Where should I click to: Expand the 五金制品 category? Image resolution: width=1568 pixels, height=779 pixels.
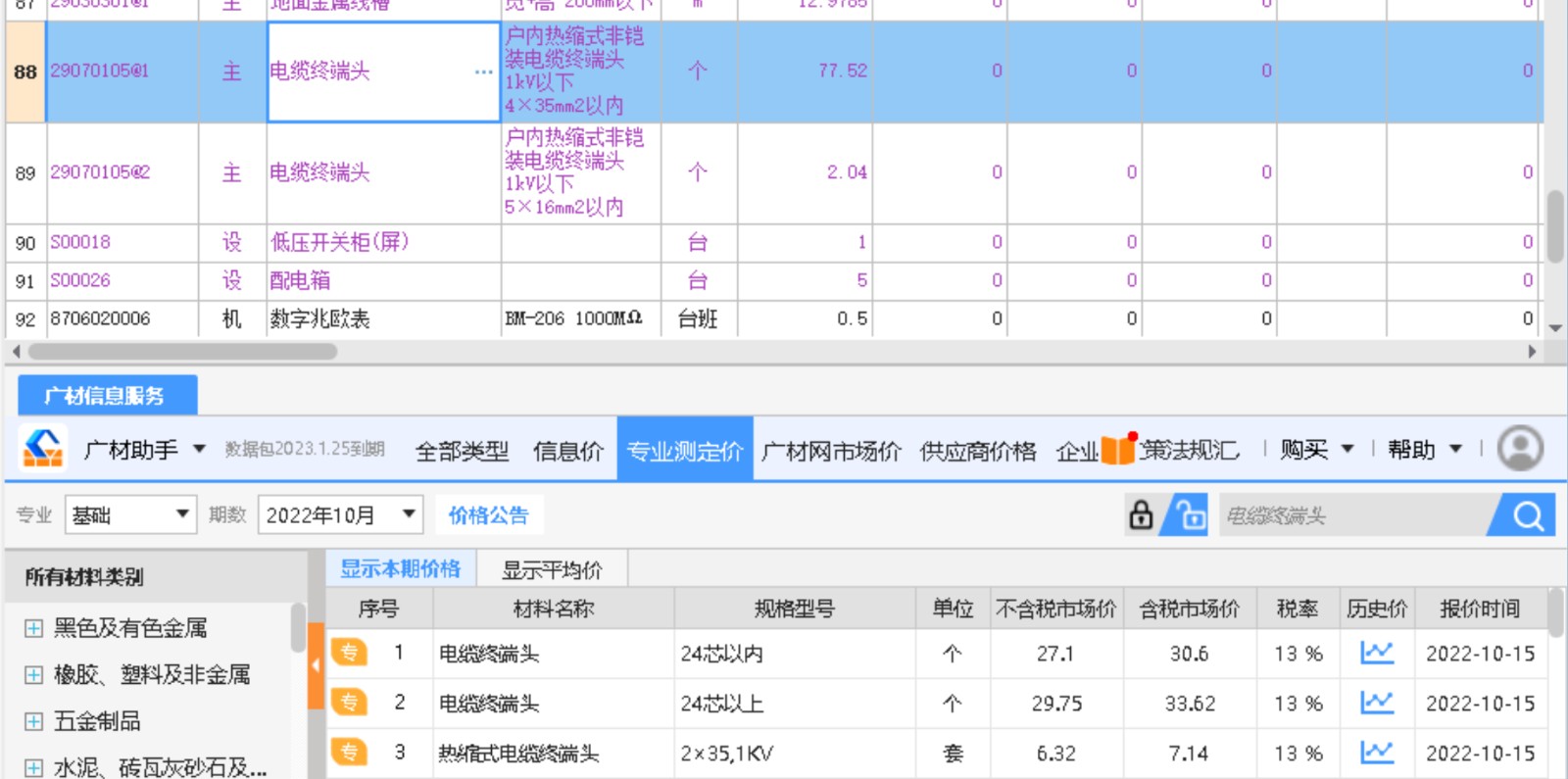click(33, 722)
